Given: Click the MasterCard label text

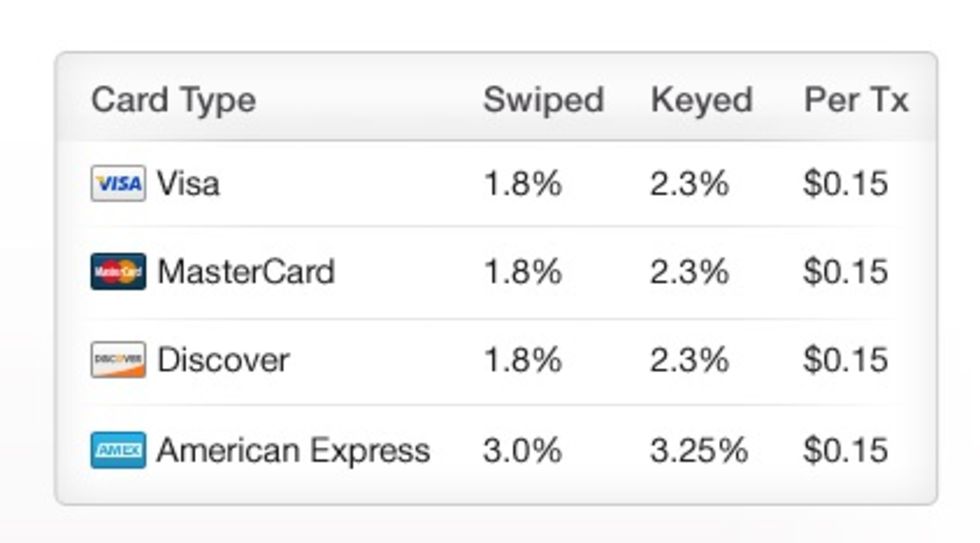Looking at the screenshot, I should [246, 272].
